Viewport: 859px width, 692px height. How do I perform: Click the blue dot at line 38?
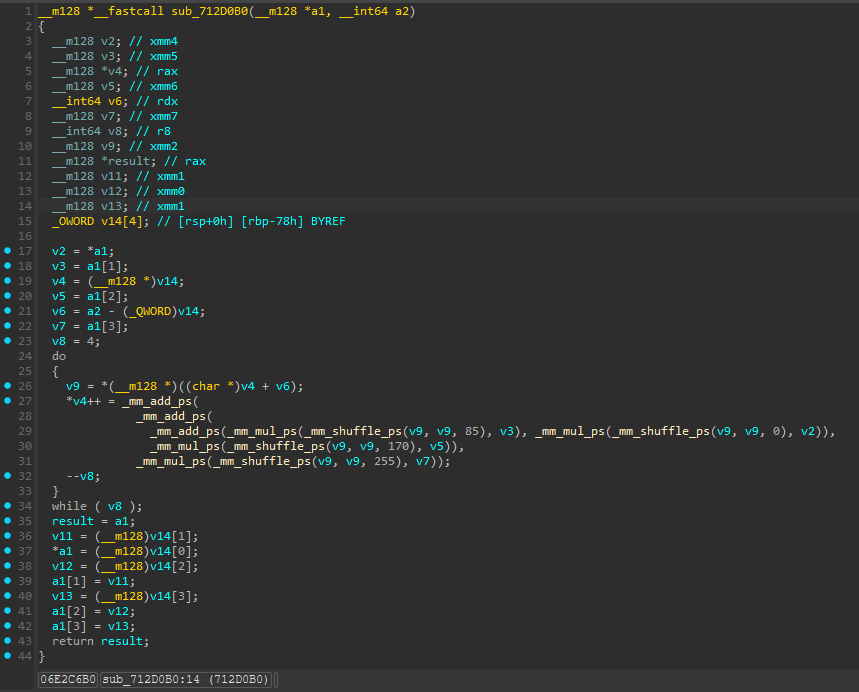8,565
